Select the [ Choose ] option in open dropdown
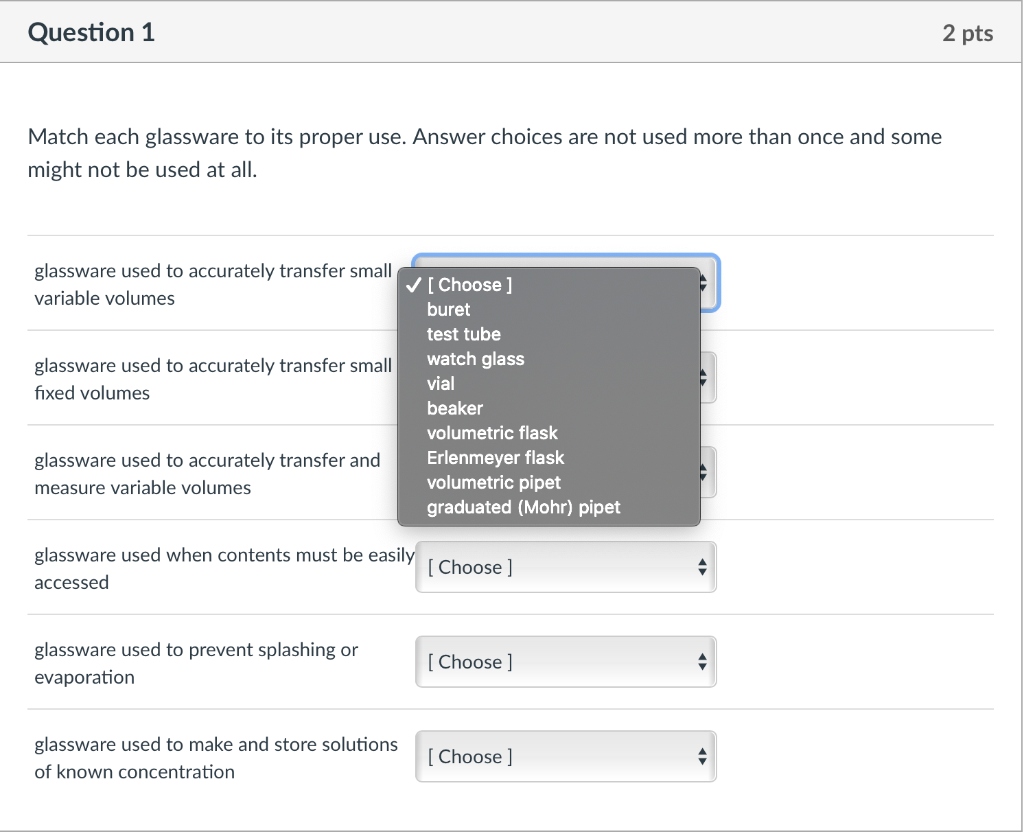Screen dimensions: 1024x836 [549, 285]
